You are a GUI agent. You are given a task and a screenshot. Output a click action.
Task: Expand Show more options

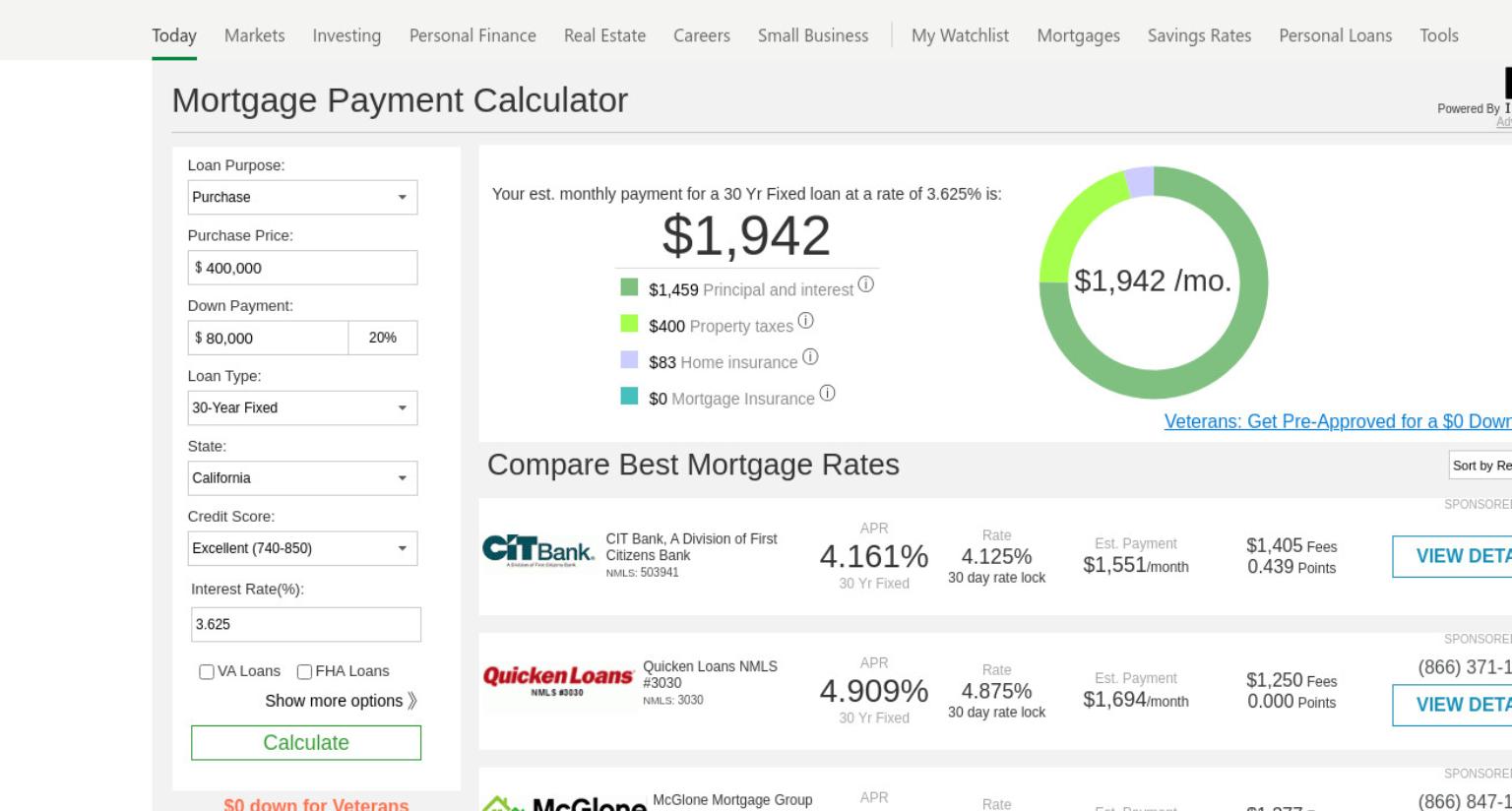[341, 701]
